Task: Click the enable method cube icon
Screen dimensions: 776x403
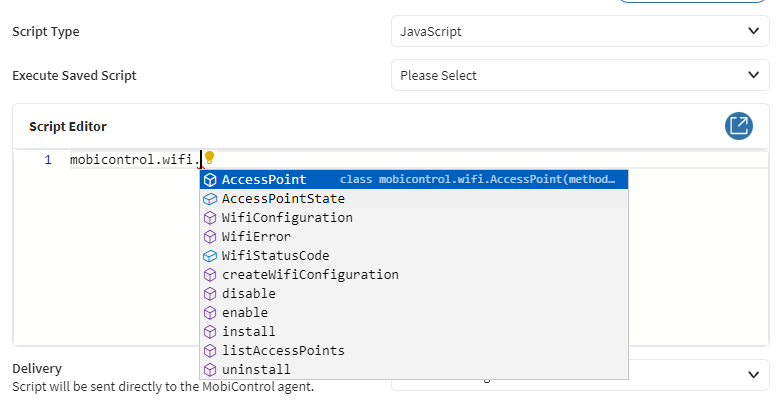Action: pos(210,313)
